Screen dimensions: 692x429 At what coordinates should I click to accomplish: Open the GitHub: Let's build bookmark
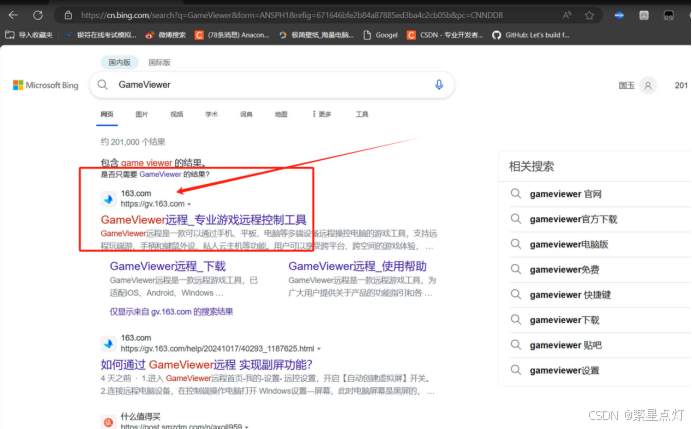pos(531,35)
